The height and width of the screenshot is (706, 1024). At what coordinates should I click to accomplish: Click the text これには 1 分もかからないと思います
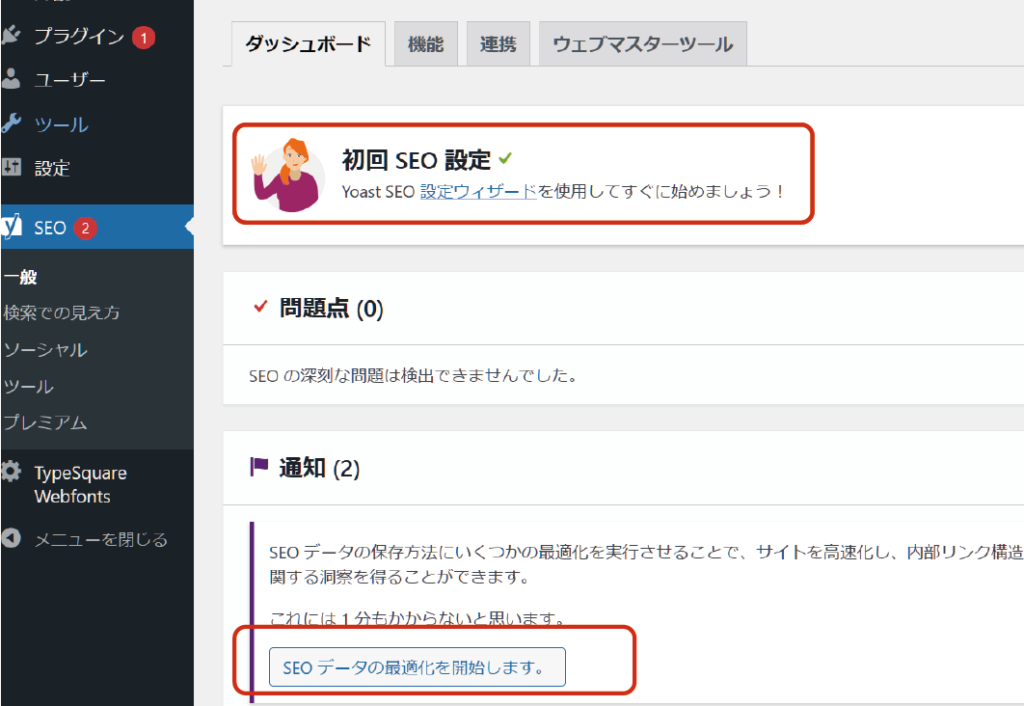tap(418, 618)
